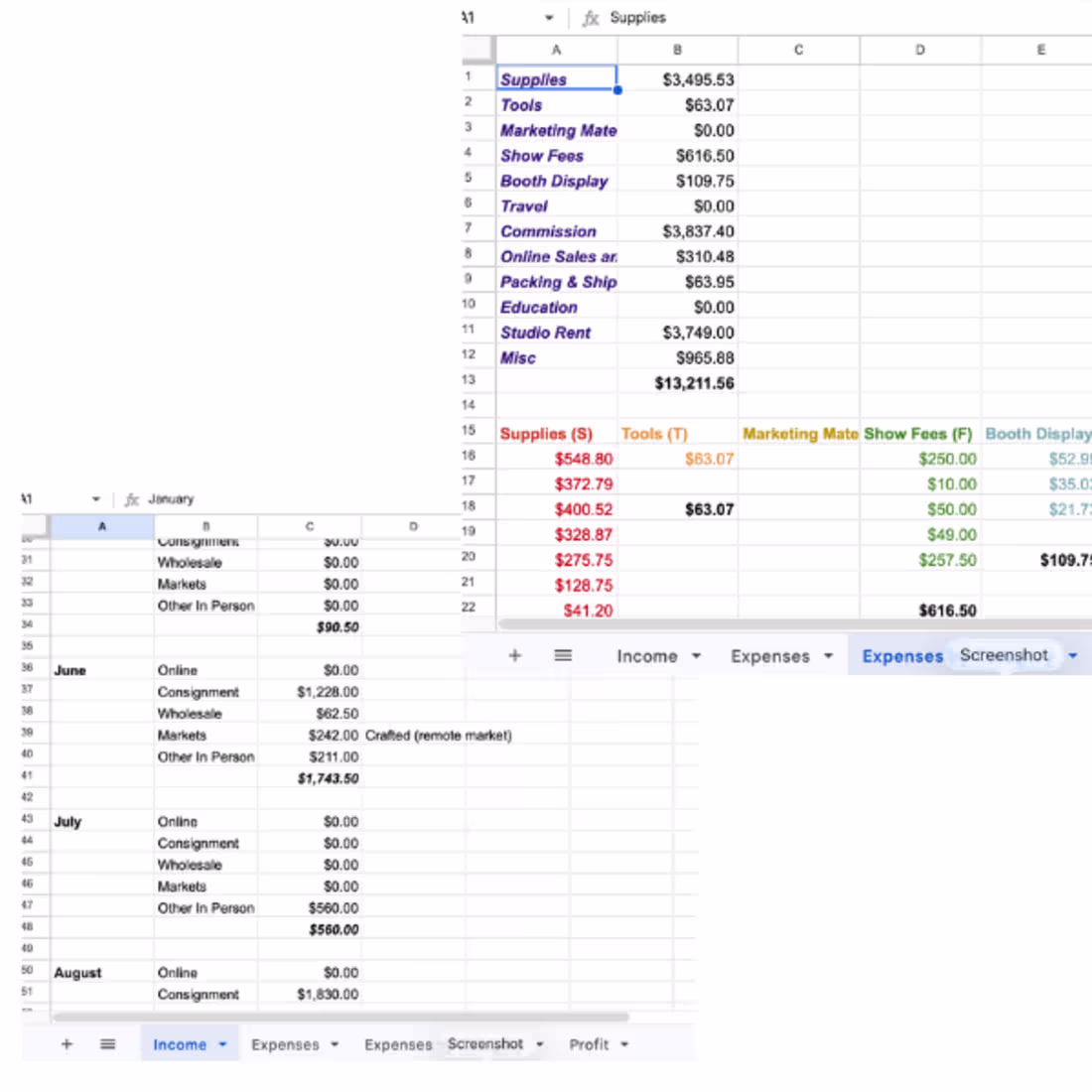Open the Profit tab dropdown arrow
The image size is (1092, 1092).
(625, 1043)
